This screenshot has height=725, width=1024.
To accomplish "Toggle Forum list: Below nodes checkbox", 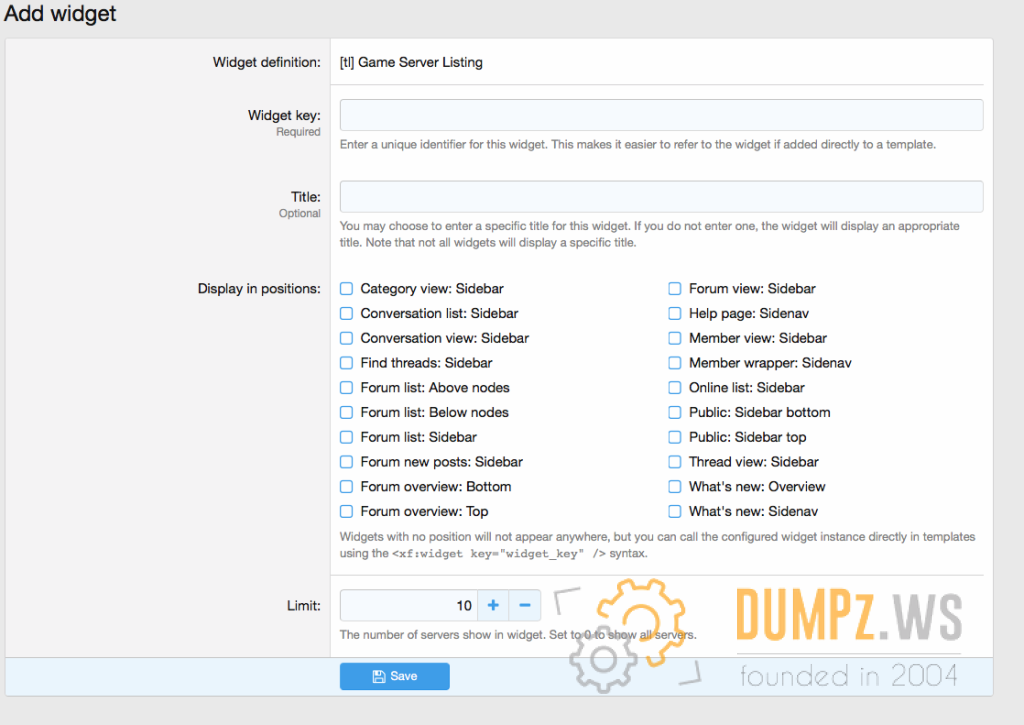I will pos(347,412).
